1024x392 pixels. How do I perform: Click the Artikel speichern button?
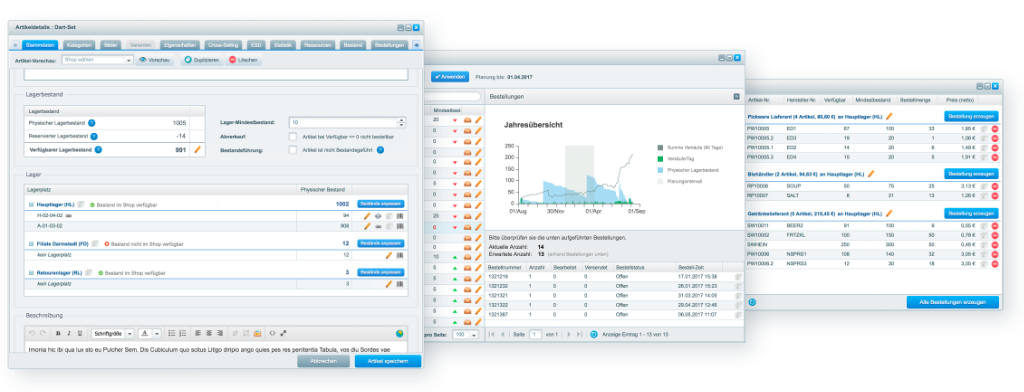pyautogui.click(x=387, y=361)
